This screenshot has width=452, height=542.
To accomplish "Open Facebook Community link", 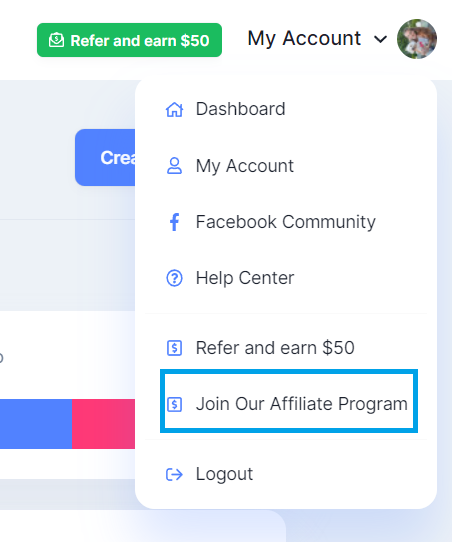I will [286, 222].
